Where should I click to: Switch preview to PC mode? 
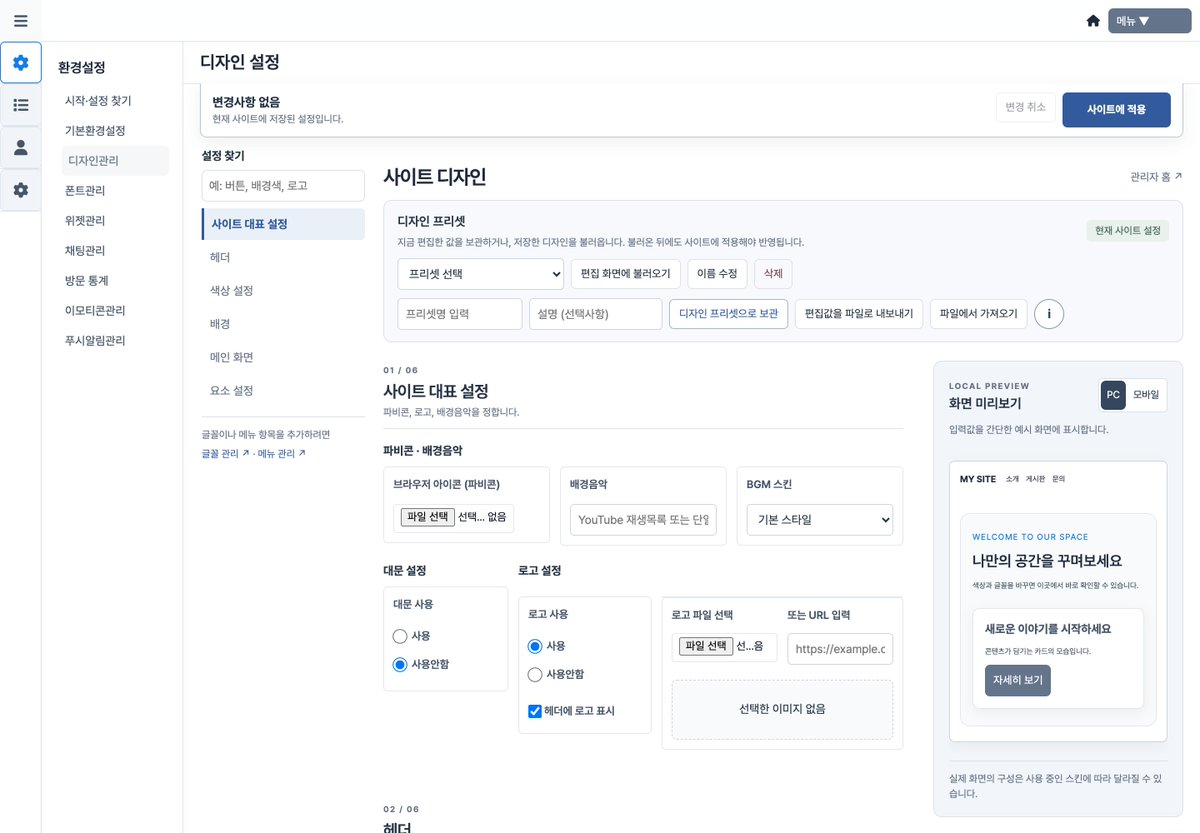pyautogui.click(x=1113, y=395)
